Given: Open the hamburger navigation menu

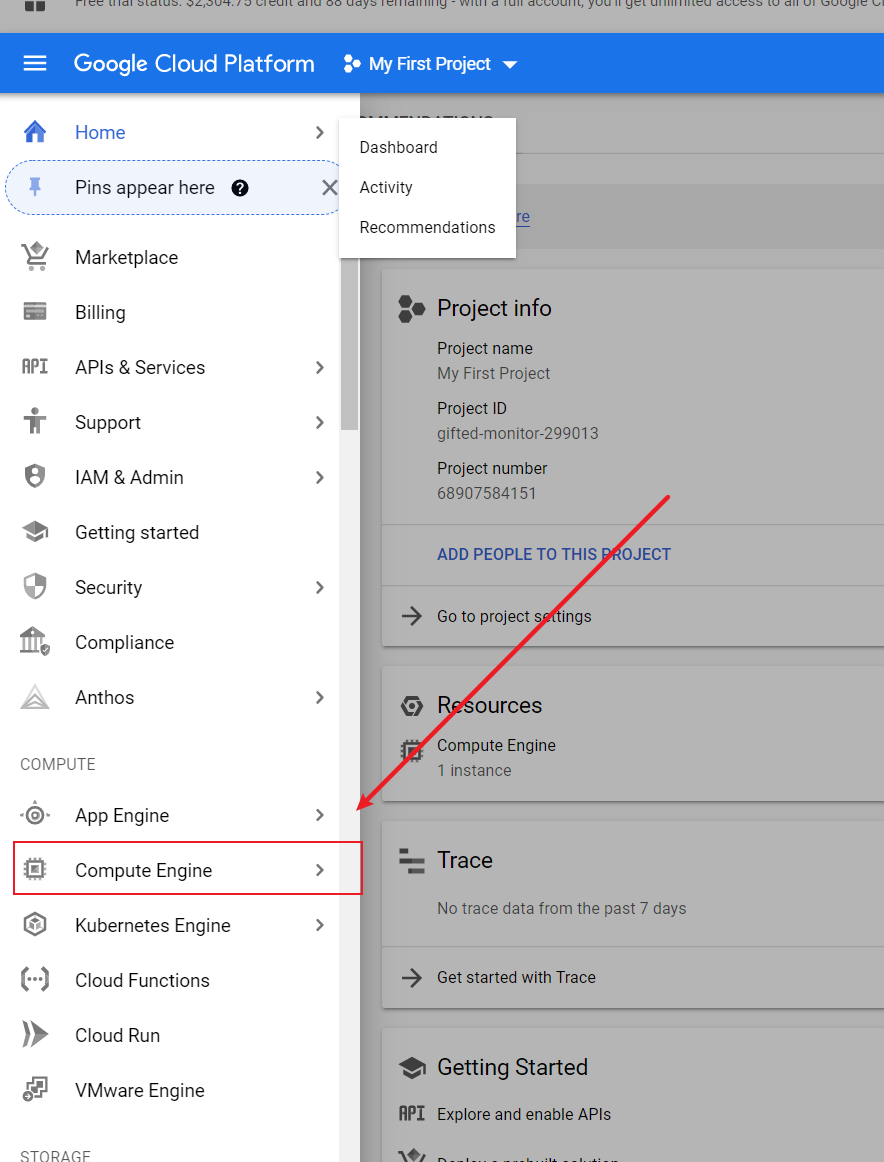Looking at the screenshot, I should click(x=35, y=64).
